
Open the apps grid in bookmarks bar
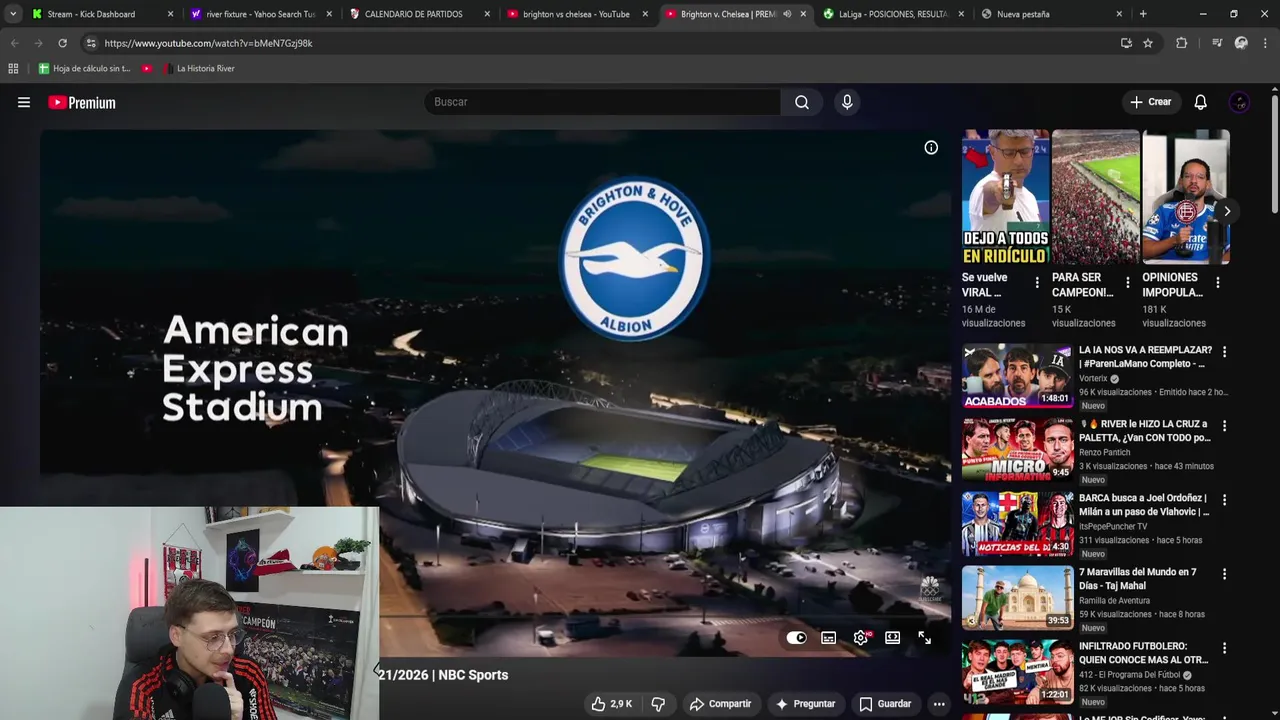(13, 68)
